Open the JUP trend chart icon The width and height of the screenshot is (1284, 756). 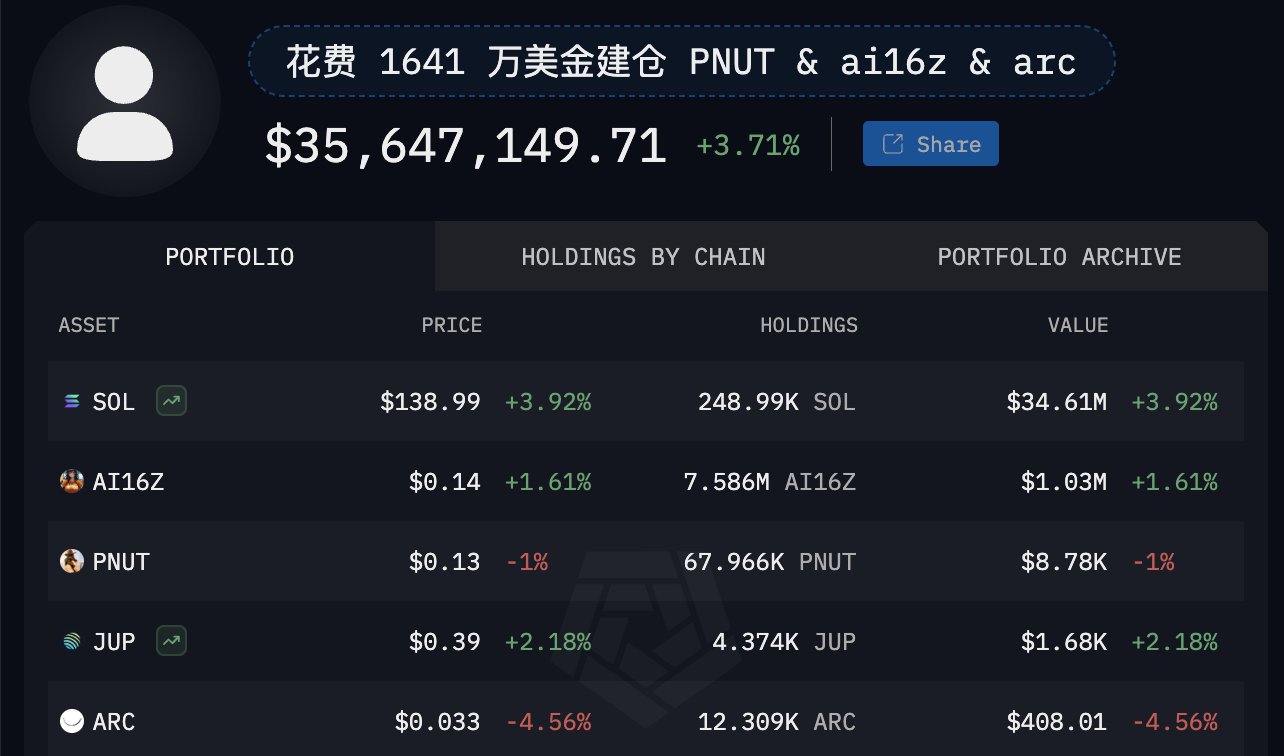click(171, 640)
